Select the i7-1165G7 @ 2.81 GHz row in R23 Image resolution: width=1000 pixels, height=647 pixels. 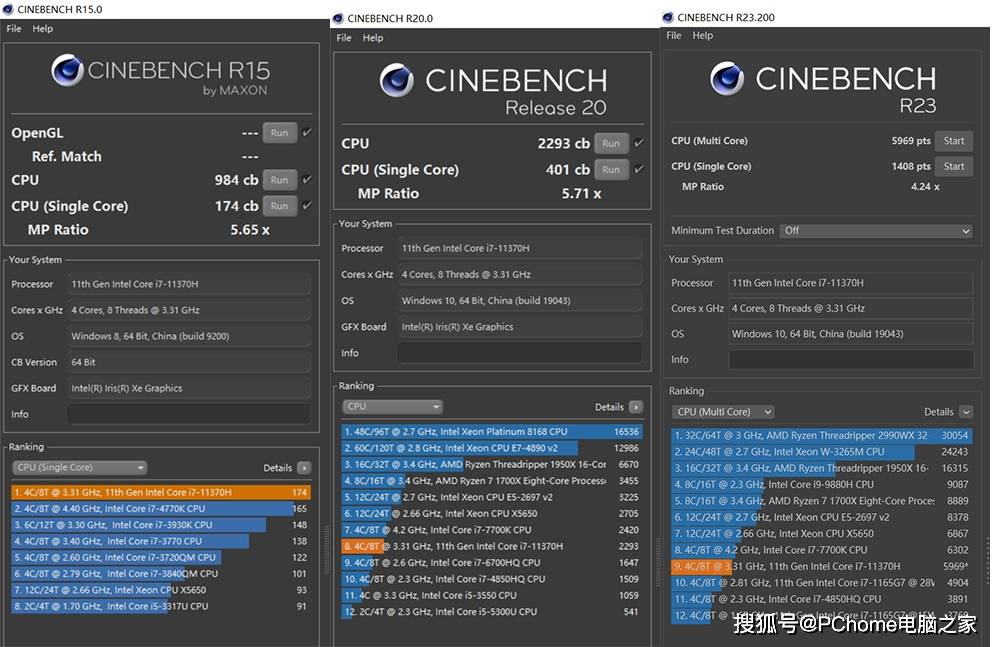tap(822, 583)
